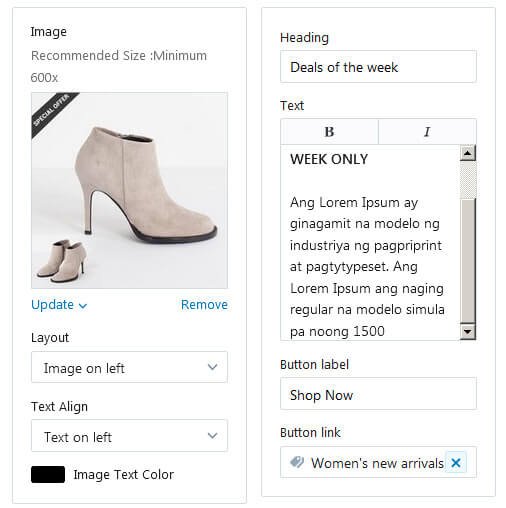Remove the Women's new arrivals link
Viewport: 506px width, 508px height.
456,462
